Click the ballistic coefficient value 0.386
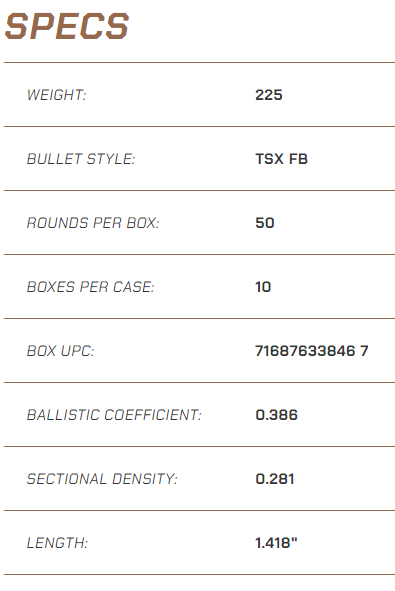Screen dimensions: 395x591 coord(277,415)
